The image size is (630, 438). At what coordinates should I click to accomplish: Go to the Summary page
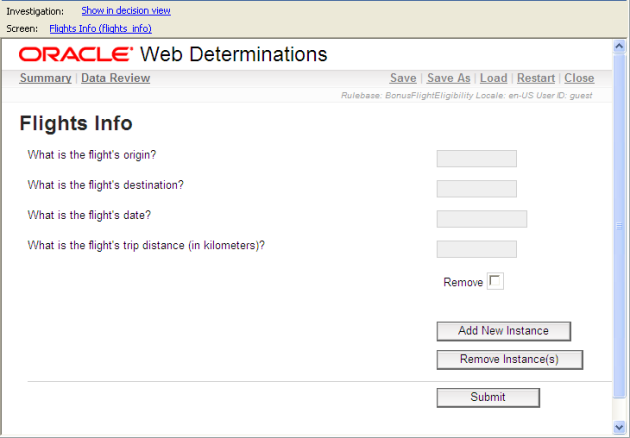pos(45,78)
